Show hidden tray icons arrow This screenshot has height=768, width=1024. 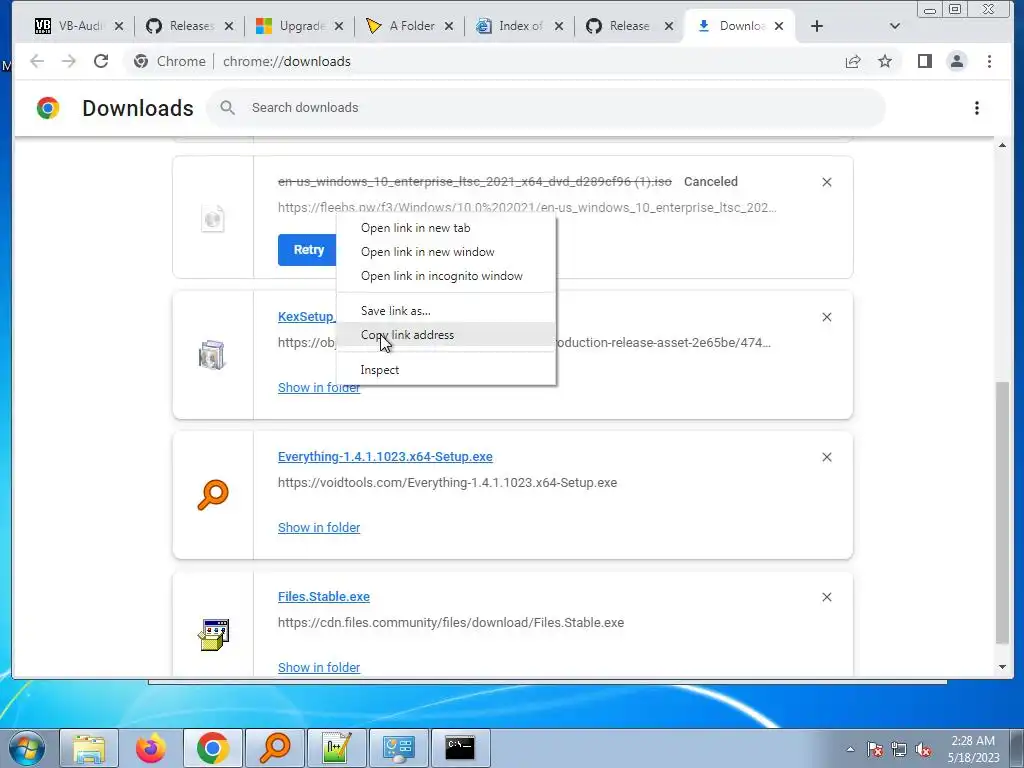tap(850, 750)
